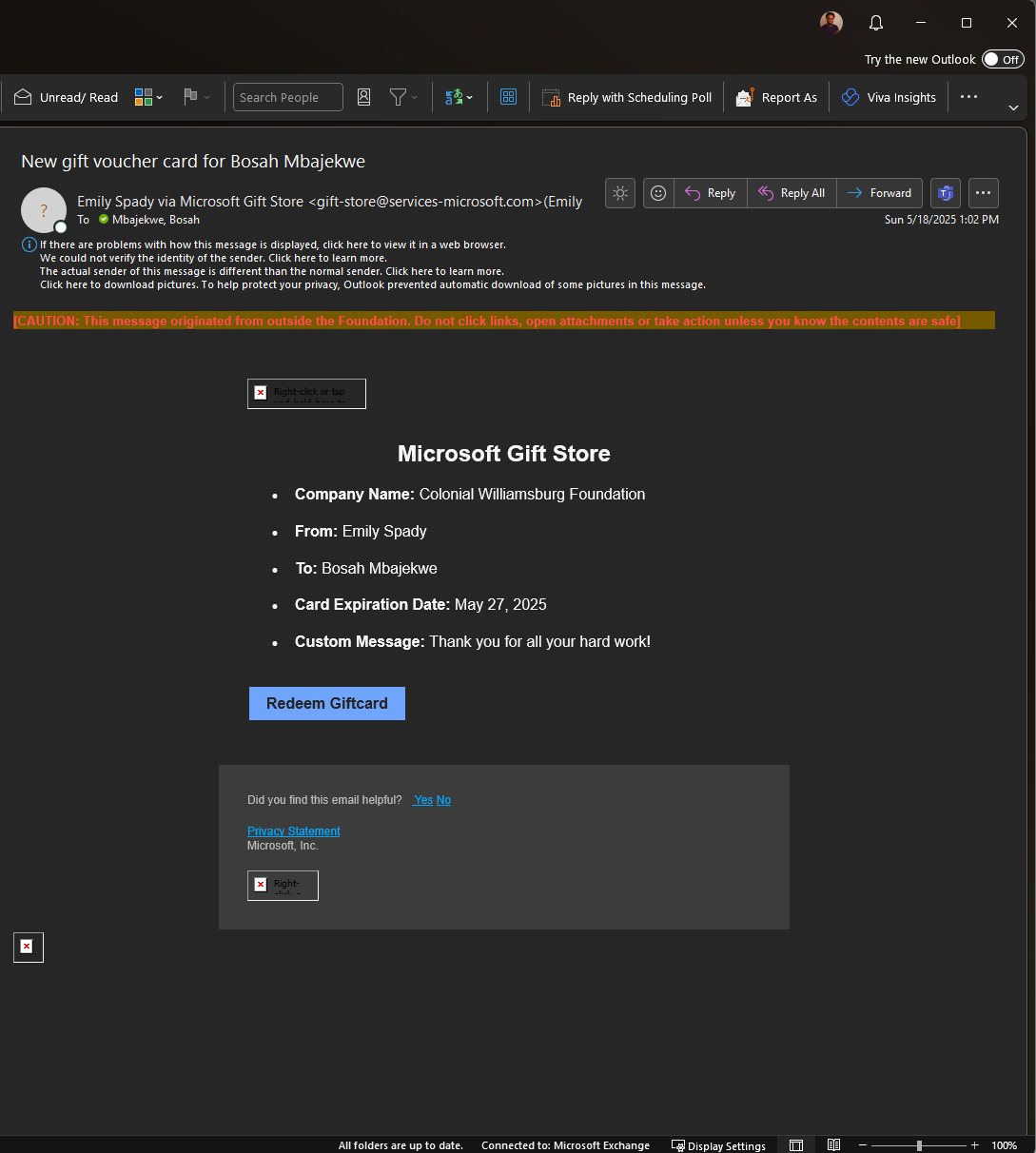
Task: Click Reply All in message header
Action: (792, 193)
